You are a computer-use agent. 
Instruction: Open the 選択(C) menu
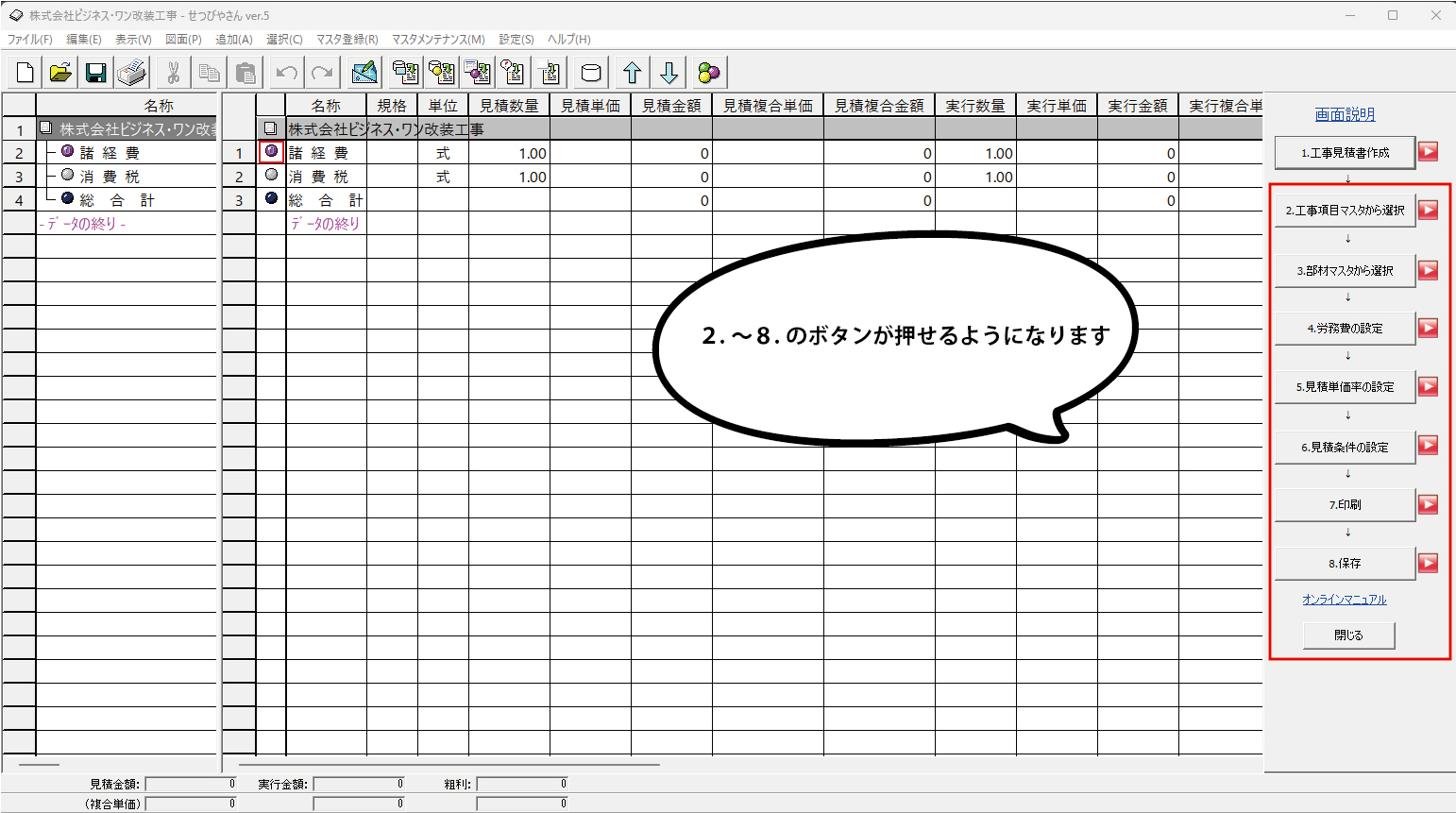[284, 40]
